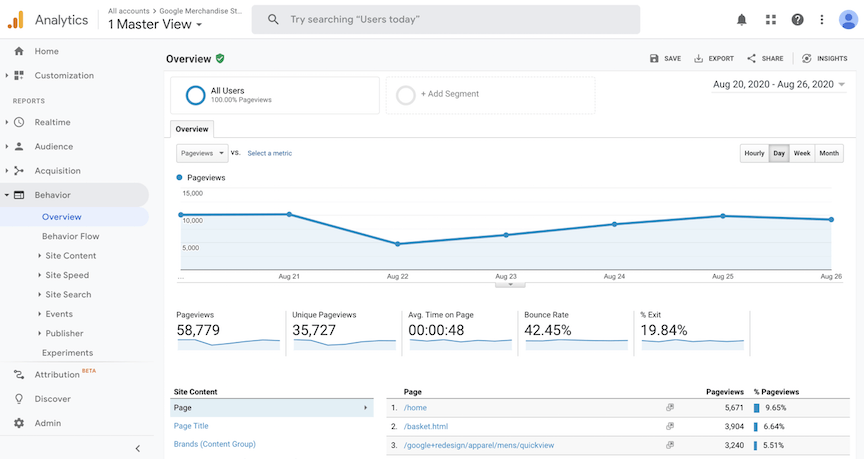Viewport: 864px width, 459px height.
Task: Click the Insights icon
Action: coord(807,58)
